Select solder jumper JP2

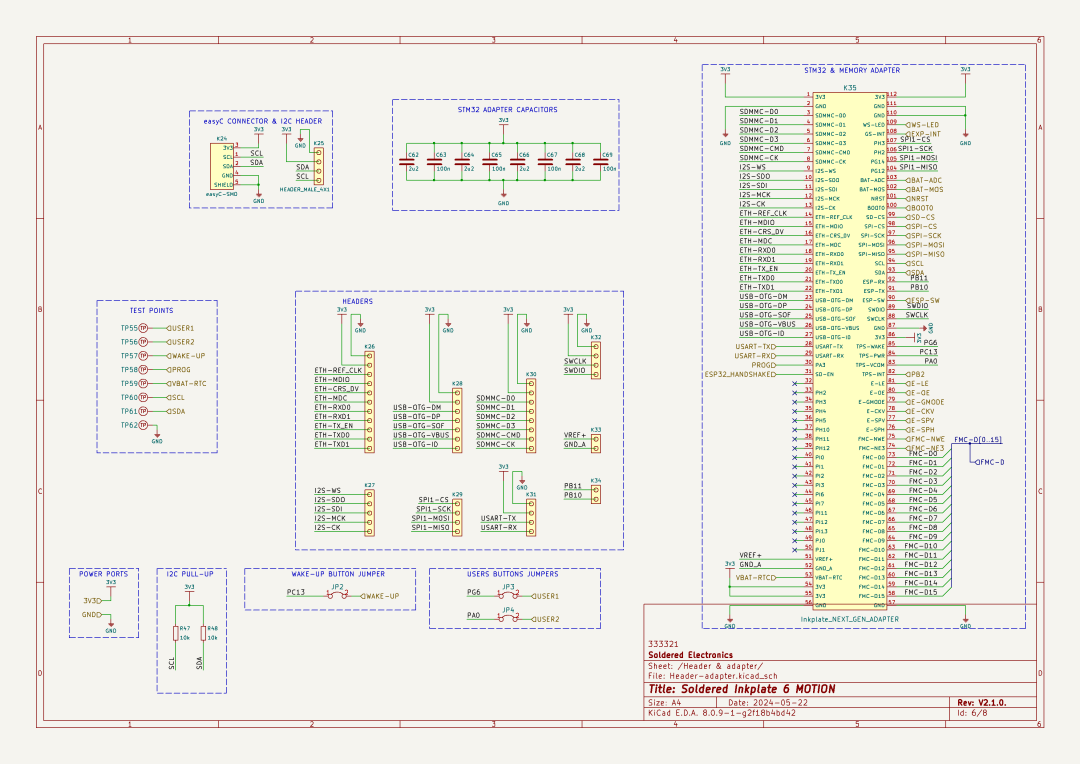point(338,595)
